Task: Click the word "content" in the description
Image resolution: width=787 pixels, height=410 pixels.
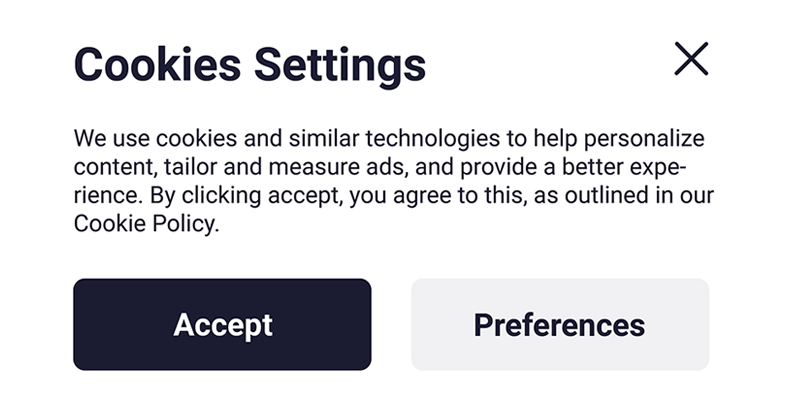Action: click(x=108, y=167)
